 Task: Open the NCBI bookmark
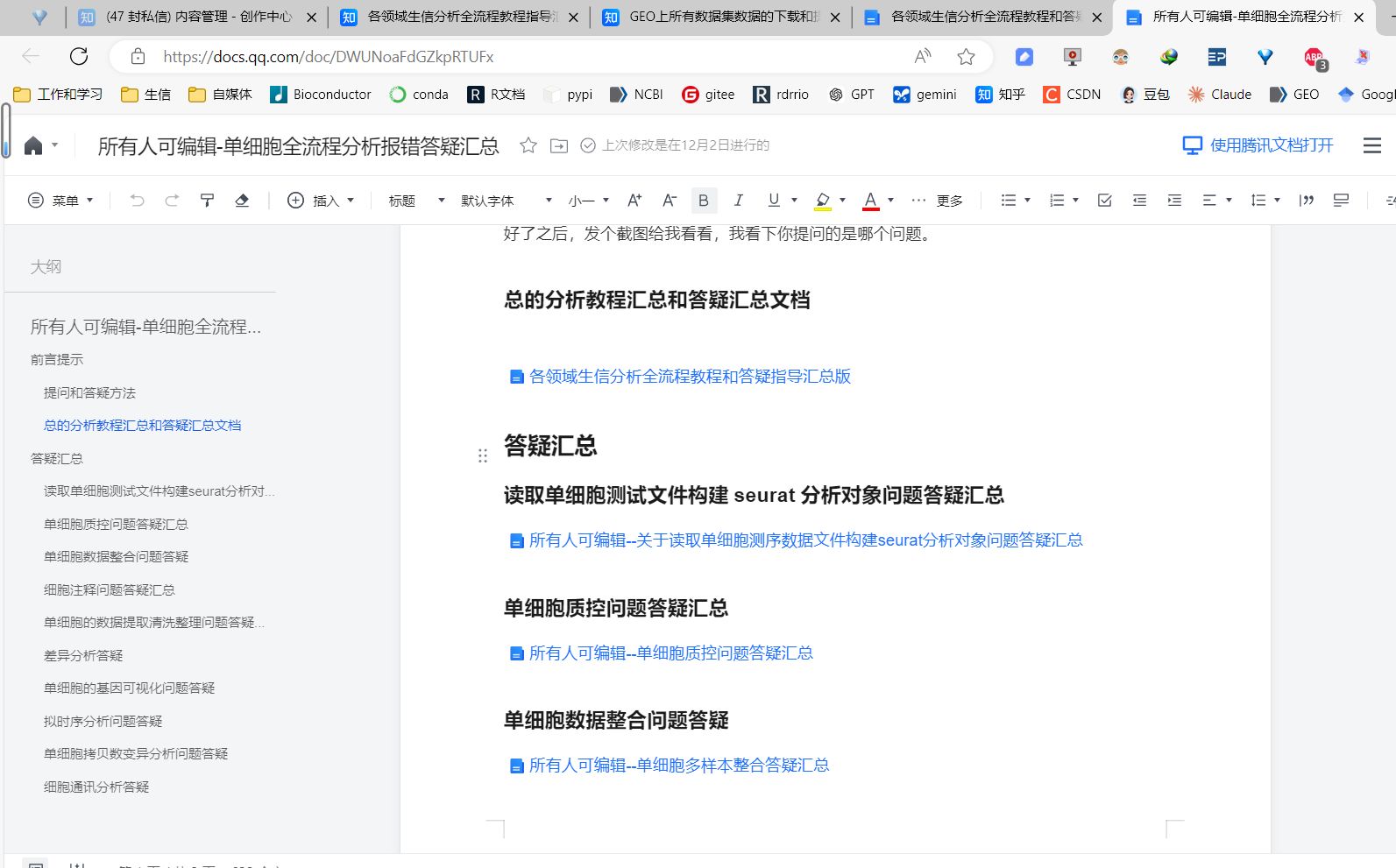pyautogui.click(x=637, y=95)
